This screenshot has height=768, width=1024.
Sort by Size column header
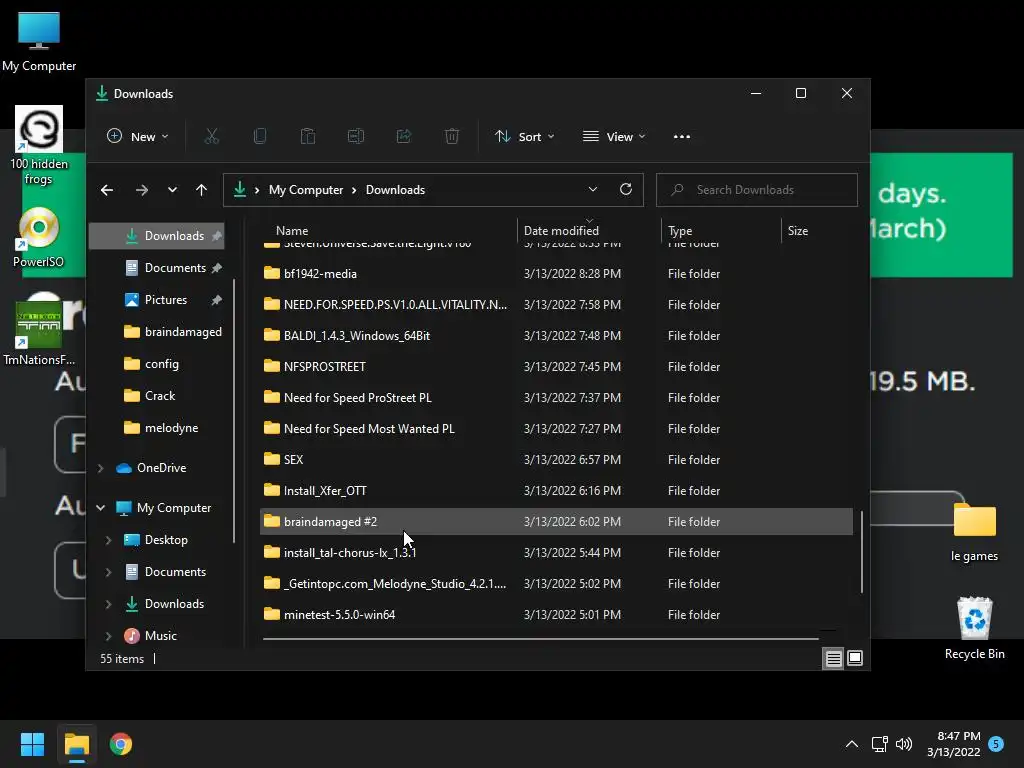[x=816, y=231]
